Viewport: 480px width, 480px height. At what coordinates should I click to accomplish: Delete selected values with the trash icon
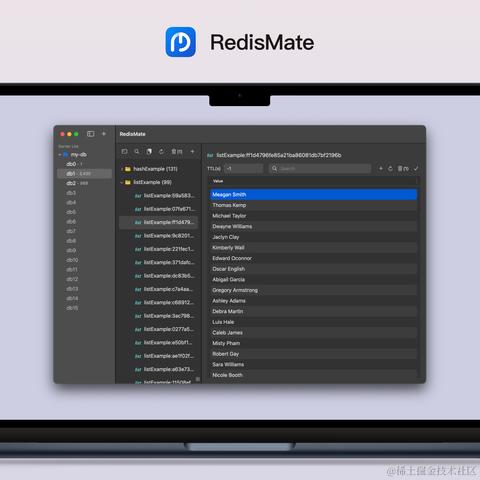click(403, 168)
